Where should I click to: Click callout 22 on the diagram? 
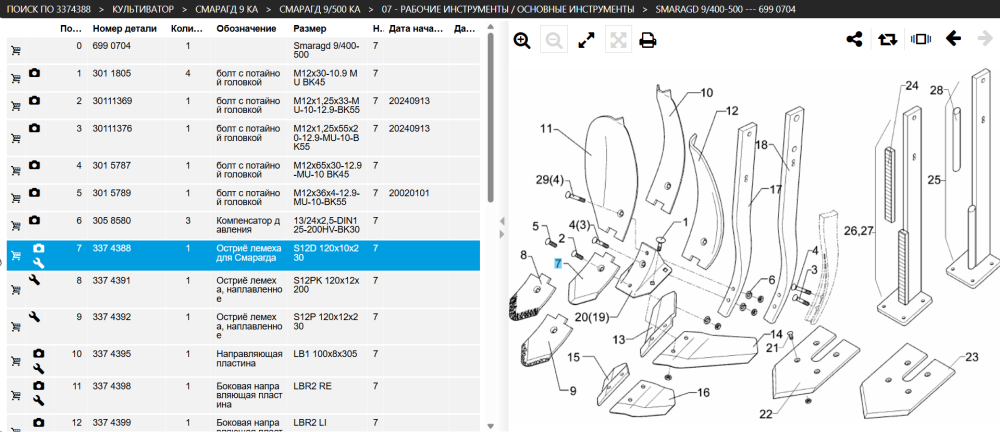click(765, 414)
